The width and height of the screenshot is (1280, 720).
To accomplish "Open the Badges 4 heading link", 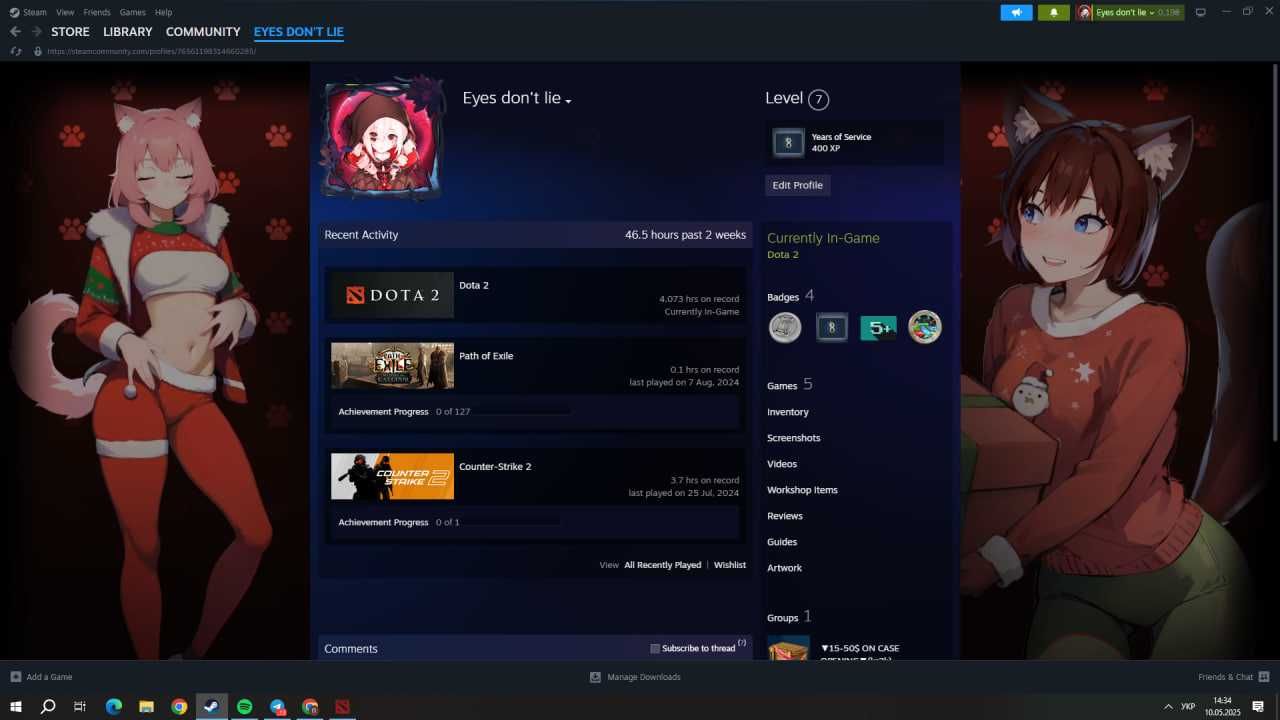I will click(x=791, y=296).
